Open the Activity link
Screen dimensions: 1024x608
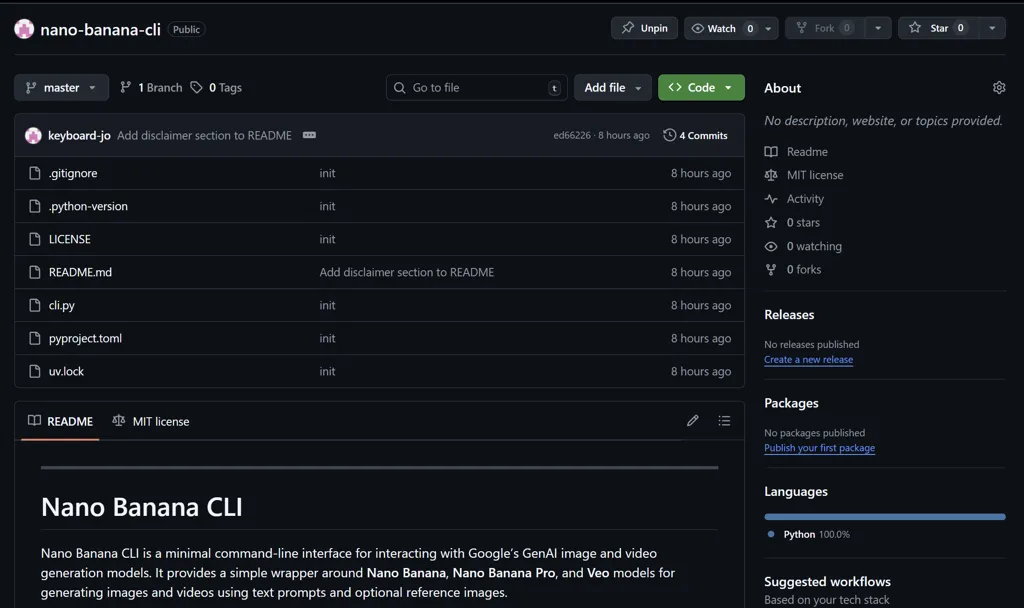[795, 199]
